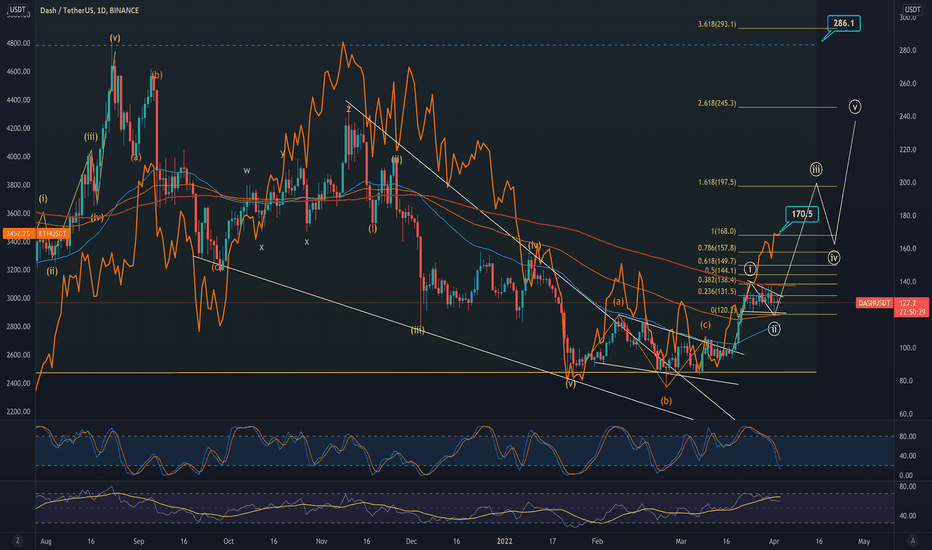Select the 1(168.0) Fibonacci level label

point(723,231)
